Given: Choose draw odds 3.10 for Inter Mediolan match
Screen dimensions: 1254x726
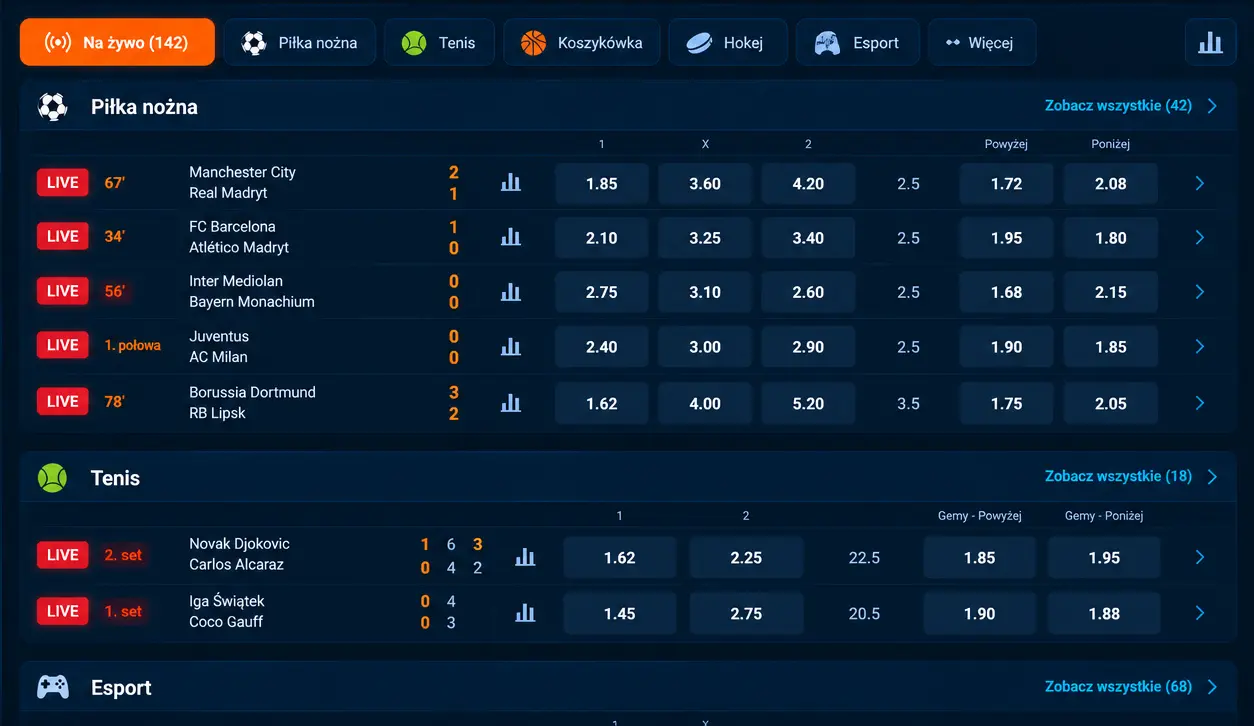Looking at the screenshot, I should coord(705,292).
